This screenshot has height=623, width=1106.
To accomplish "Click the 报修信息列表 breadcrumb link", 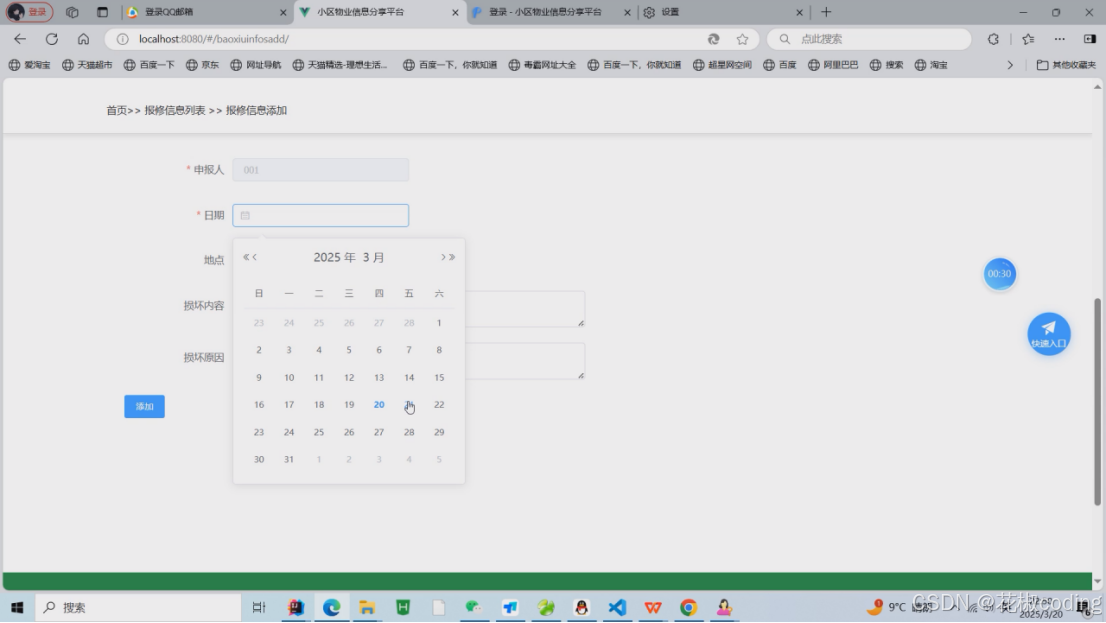I will tap(175, 111).
